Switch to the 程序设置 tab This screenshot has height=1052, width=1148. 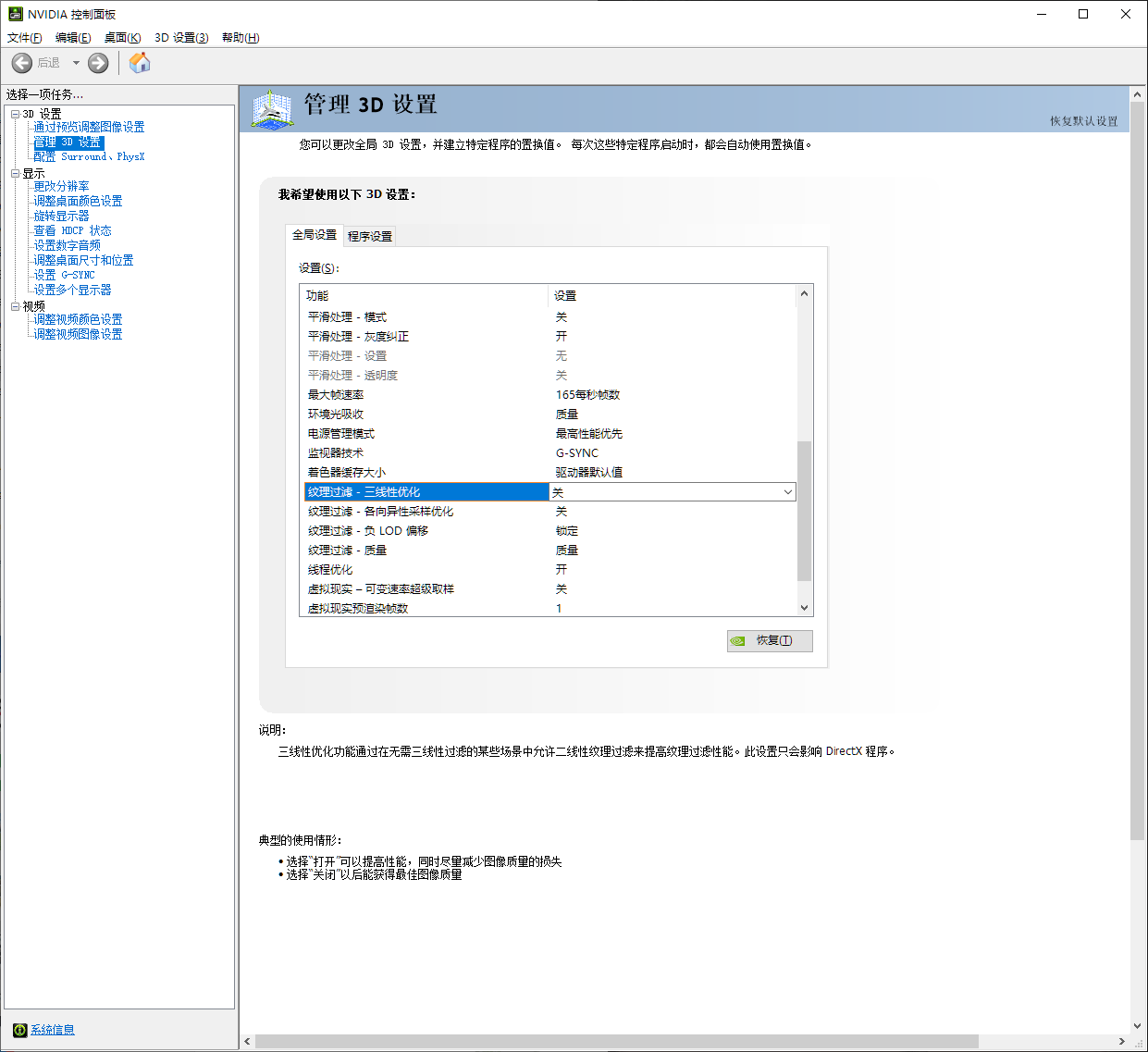370,237
